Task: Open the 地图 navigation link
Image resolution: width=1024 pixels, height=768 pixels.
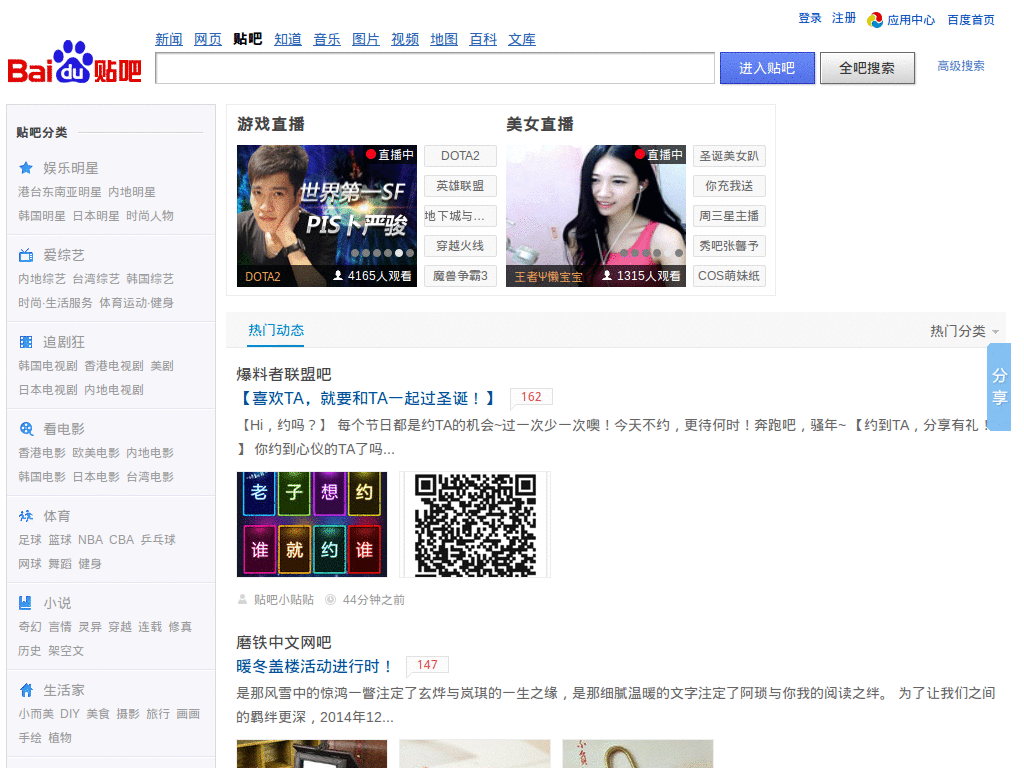Action: tap(444, 39)
